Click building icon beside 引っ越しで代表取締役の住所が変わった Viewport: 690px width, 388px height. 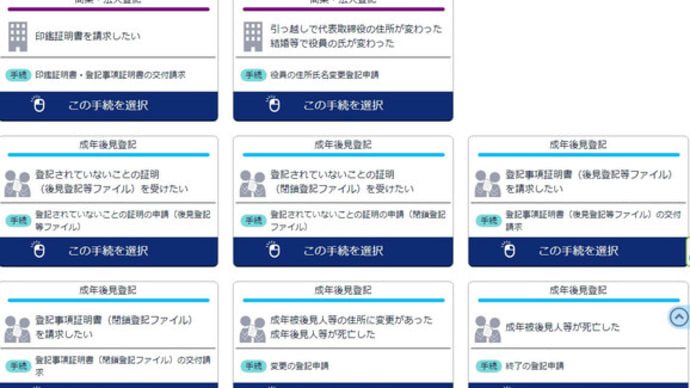[x=253, y=37]
